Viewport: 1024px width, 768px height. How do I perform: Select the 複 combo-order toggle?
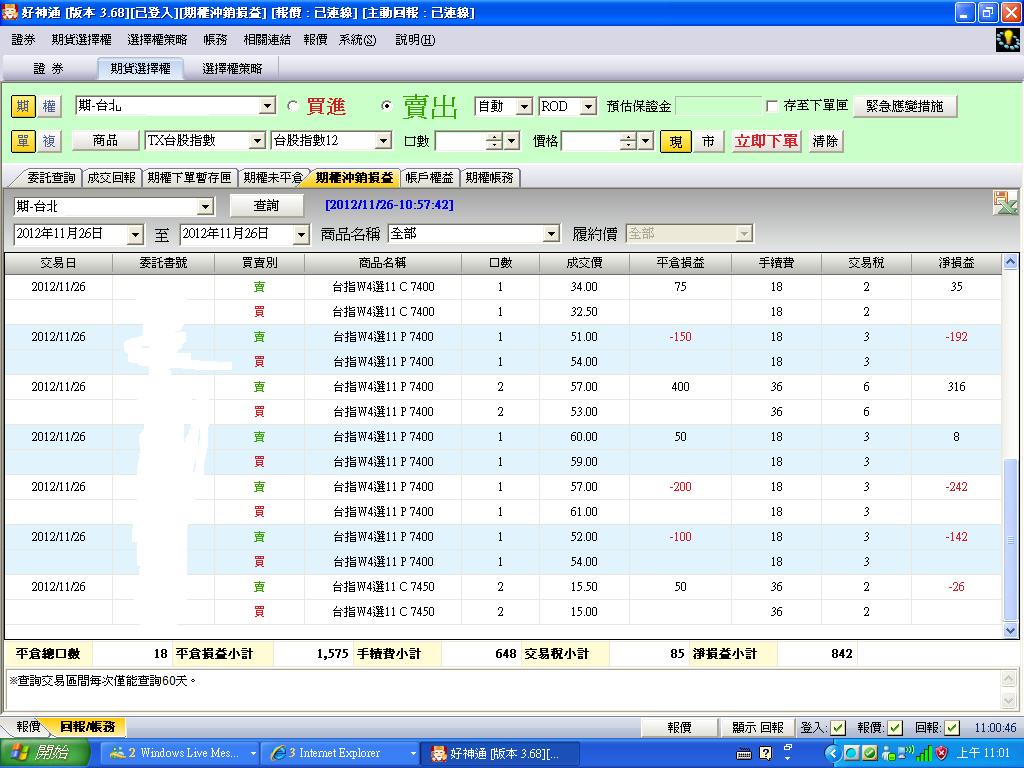(x=49, y=140)
